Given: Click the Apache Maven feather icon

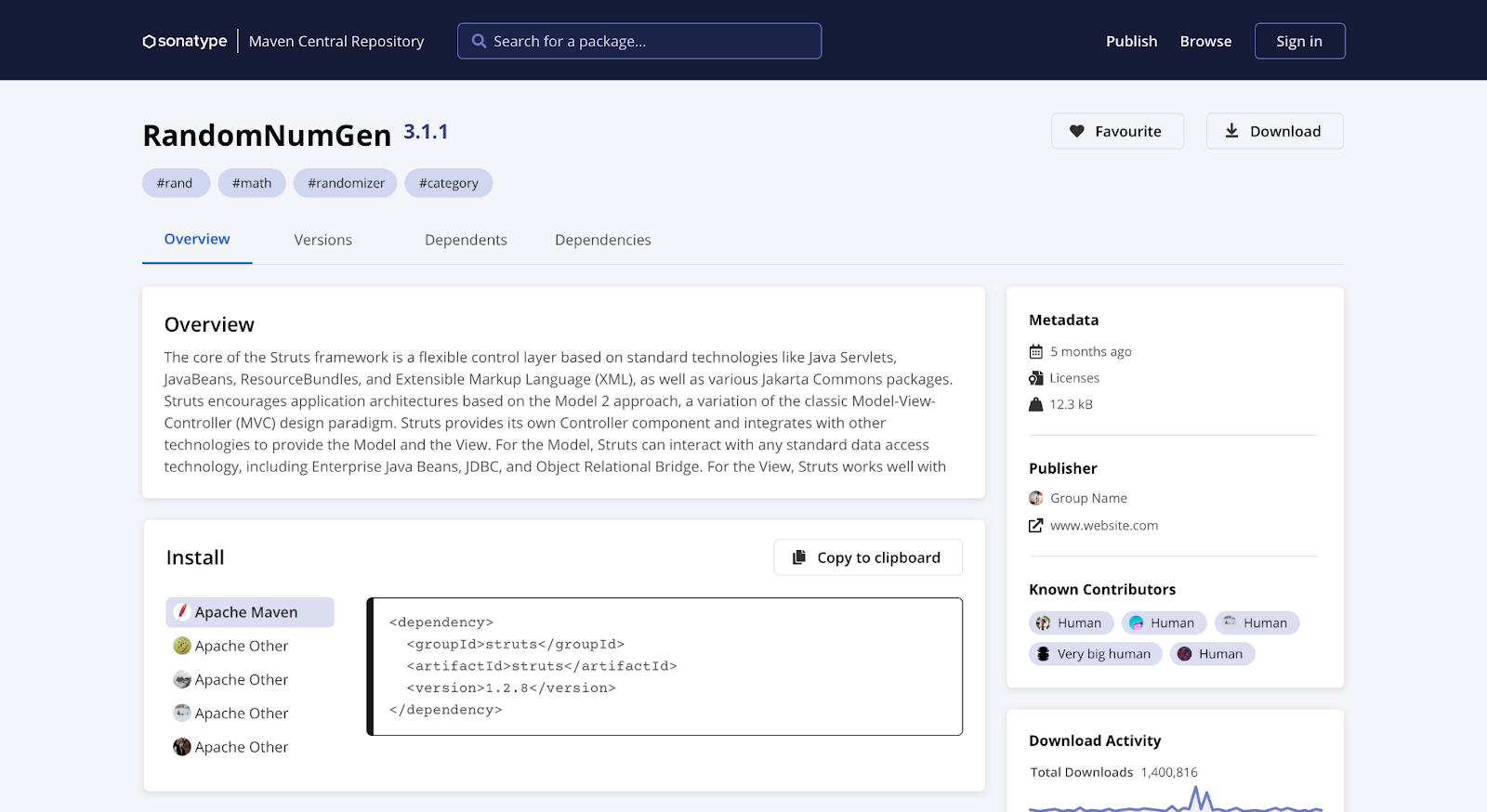Looking at the screenshot, I should (182, 612).
